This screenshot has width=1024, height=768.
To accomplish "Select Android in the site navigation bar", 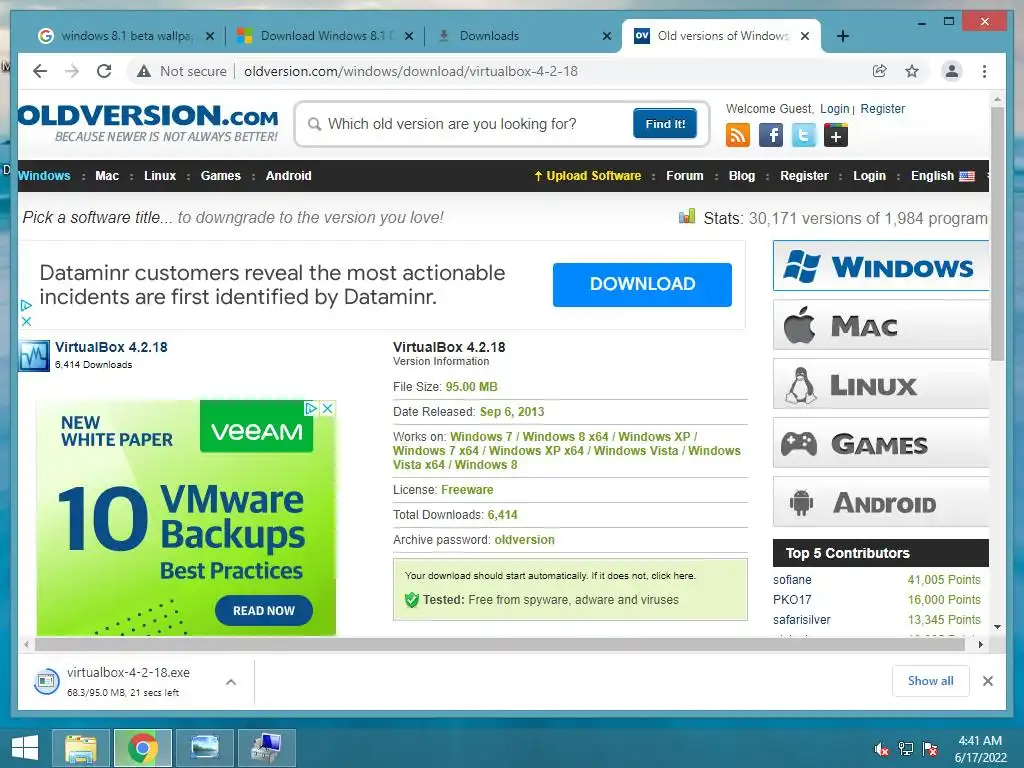I will click(x=289, y=176).
